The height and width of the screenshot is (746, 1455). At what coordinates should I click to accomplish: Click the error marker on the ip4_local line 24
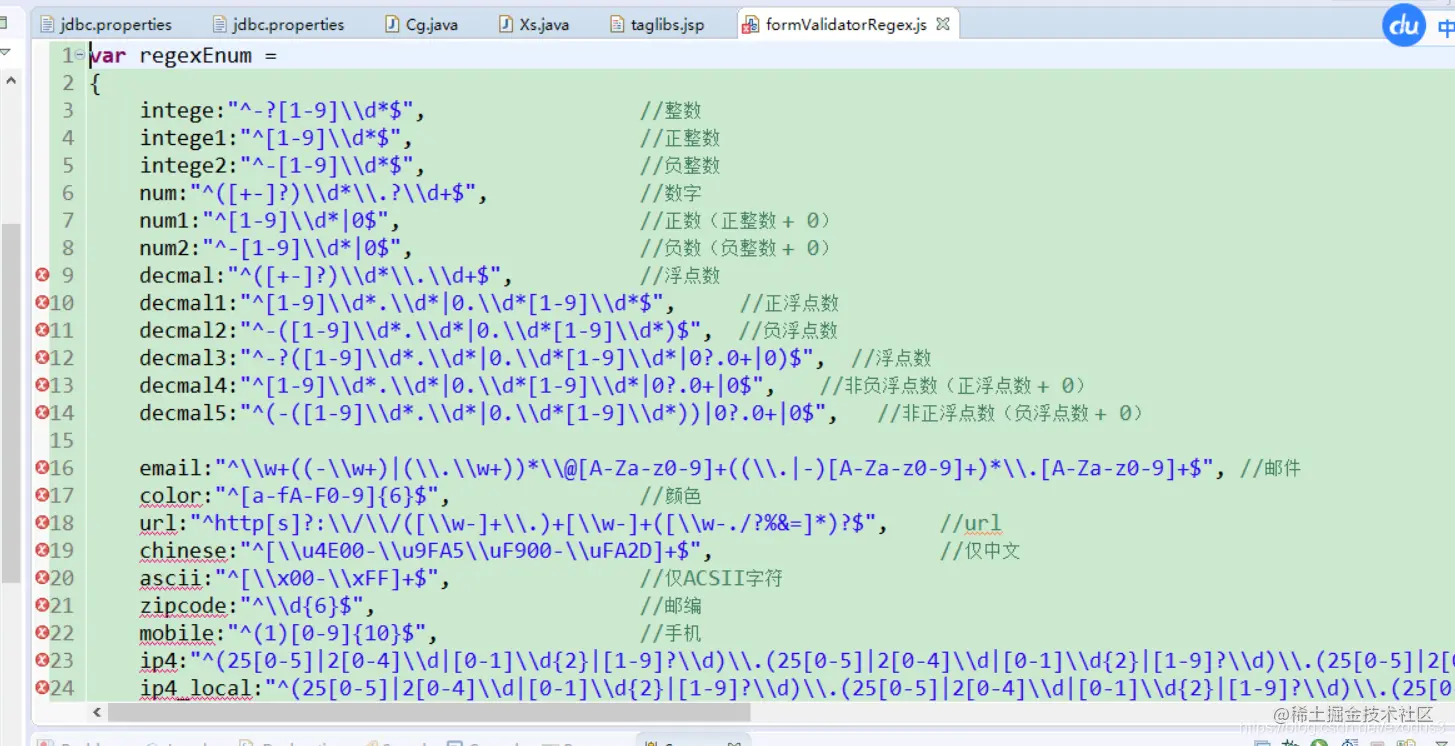point(42,687)
